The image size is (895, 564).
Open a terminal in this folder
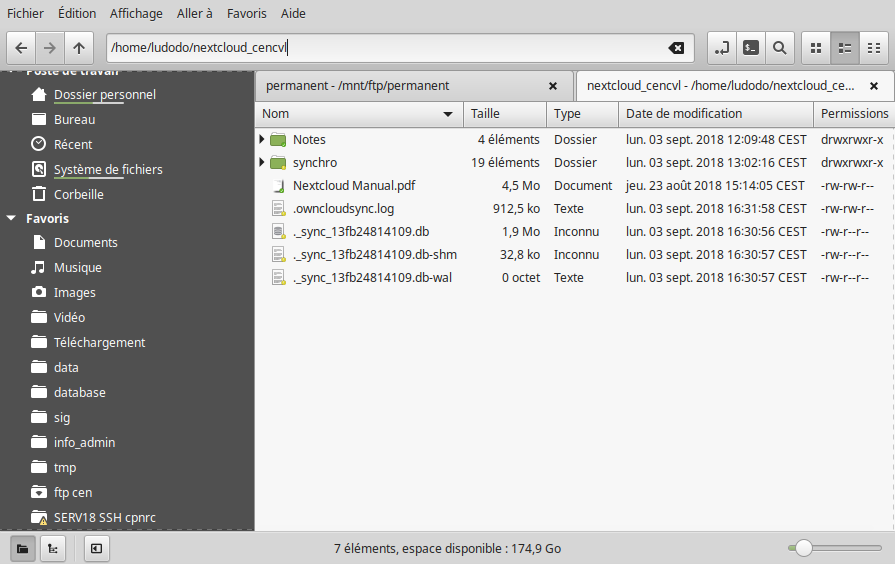(750, 47)
